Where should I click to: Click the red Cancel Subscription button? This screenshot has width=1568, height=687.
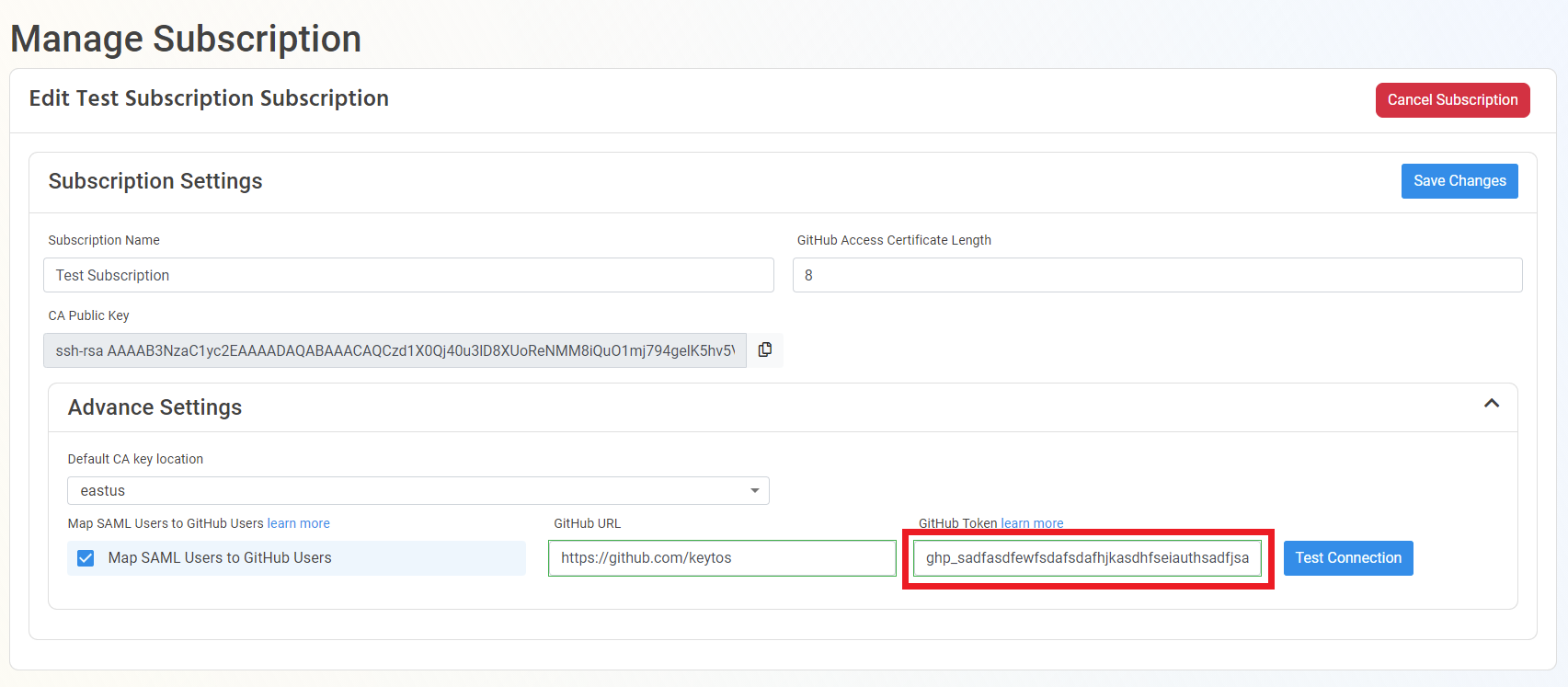tap(1452, 100)
